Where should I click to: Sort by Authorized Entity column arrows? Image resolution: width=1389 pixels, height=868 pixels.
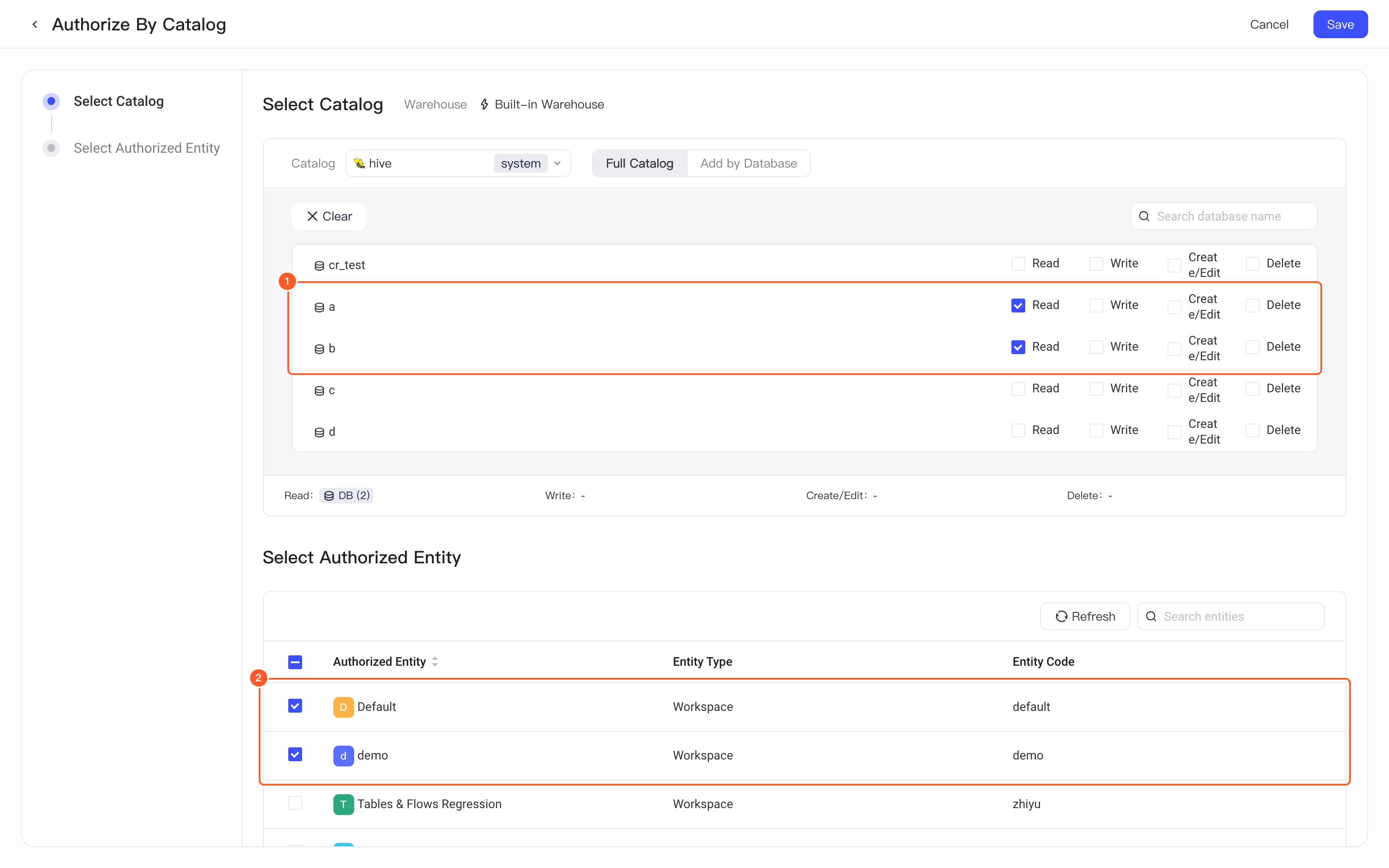[x=435, y=661]
